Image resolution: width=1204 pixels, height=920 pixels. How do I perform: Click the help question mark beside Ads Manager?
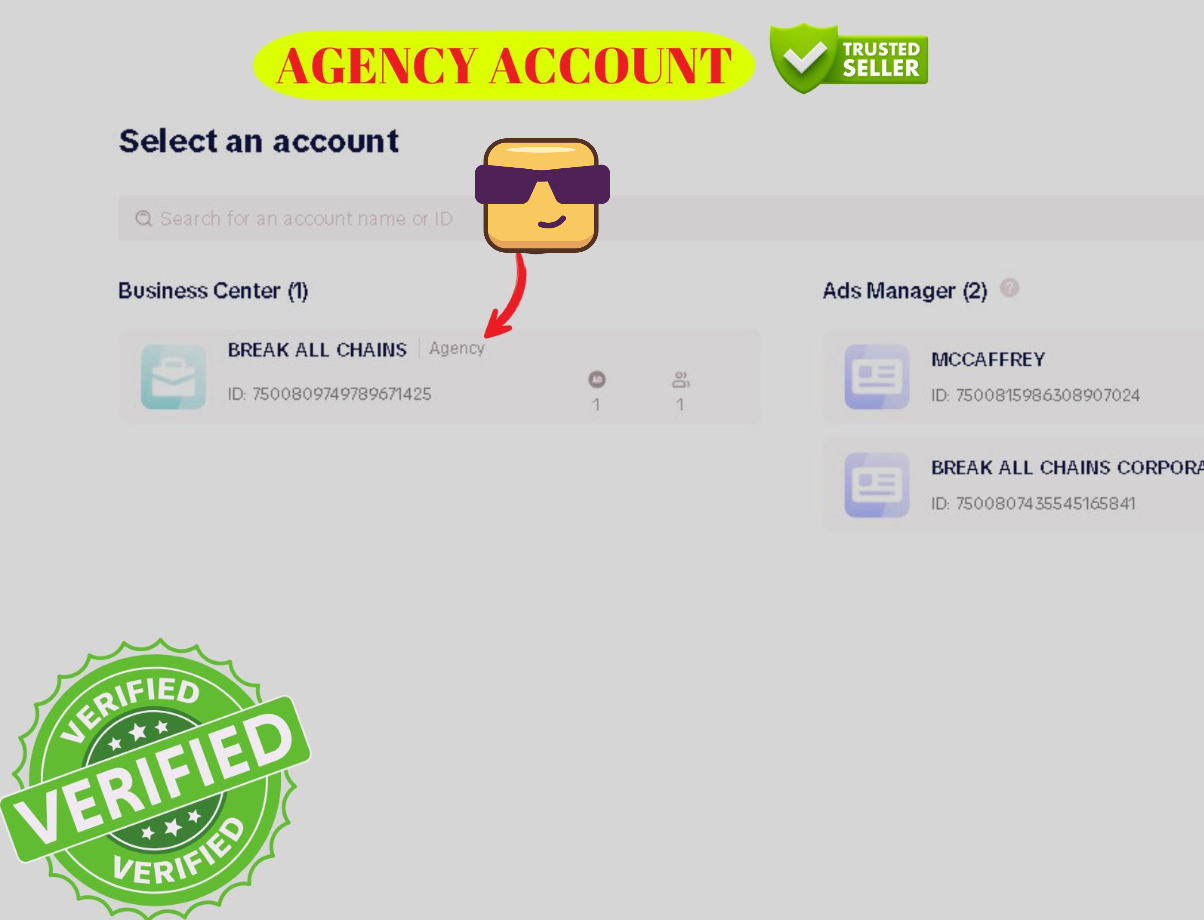click(1010, 288)
